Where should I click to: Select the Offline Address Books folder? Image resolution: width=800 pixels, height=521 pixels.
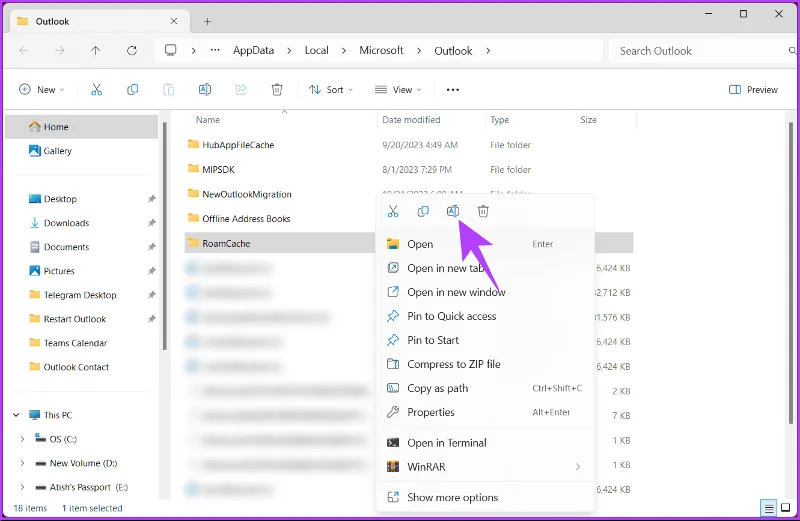pos(239,218)
